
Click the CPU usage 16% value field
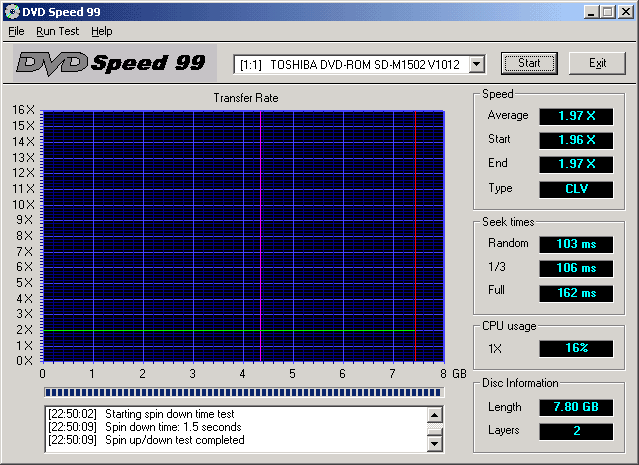576,348
